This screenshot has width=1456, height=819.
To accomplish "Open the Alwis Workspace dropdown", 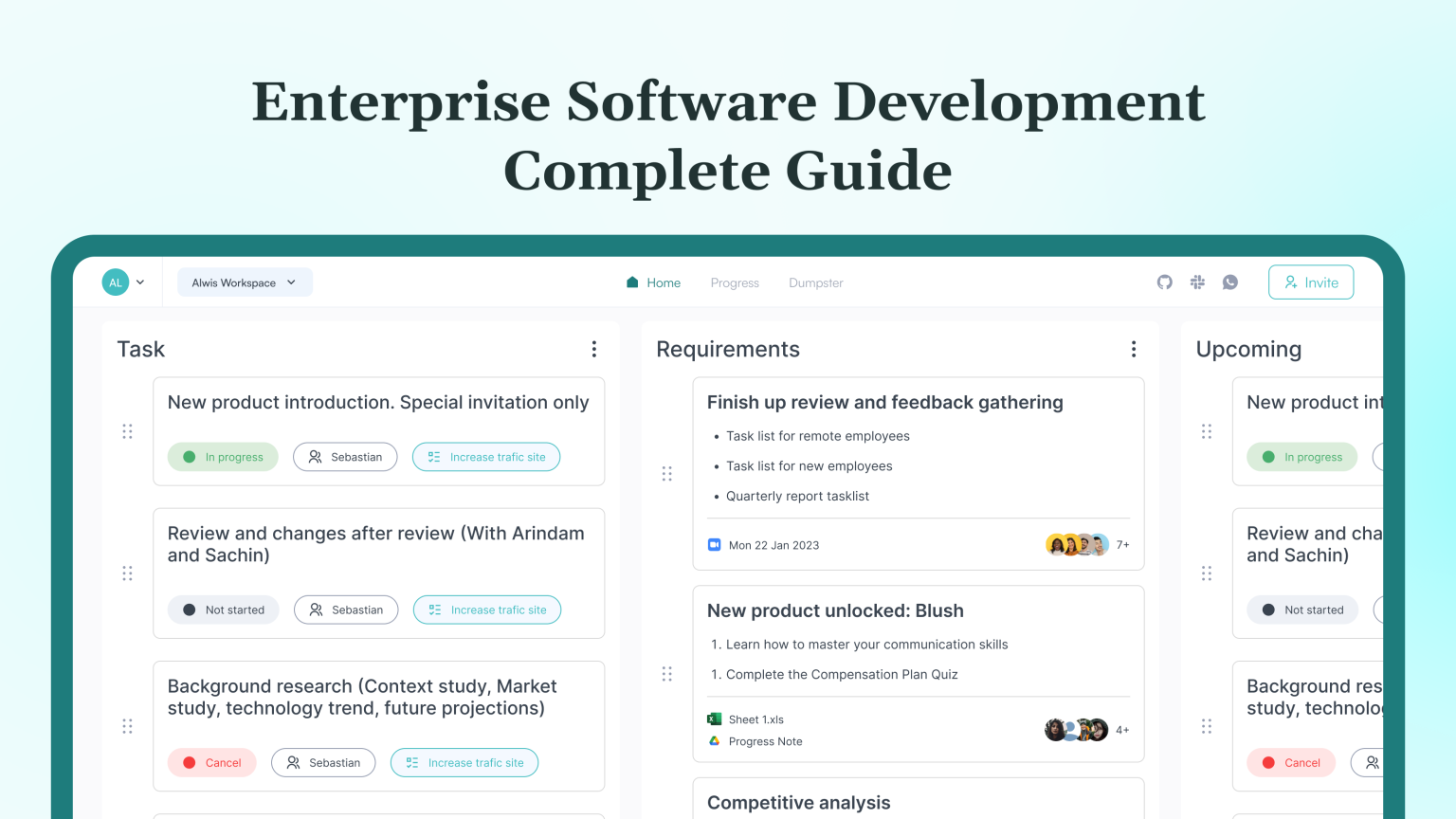I will pyautogui.click(x=245, y=282).
